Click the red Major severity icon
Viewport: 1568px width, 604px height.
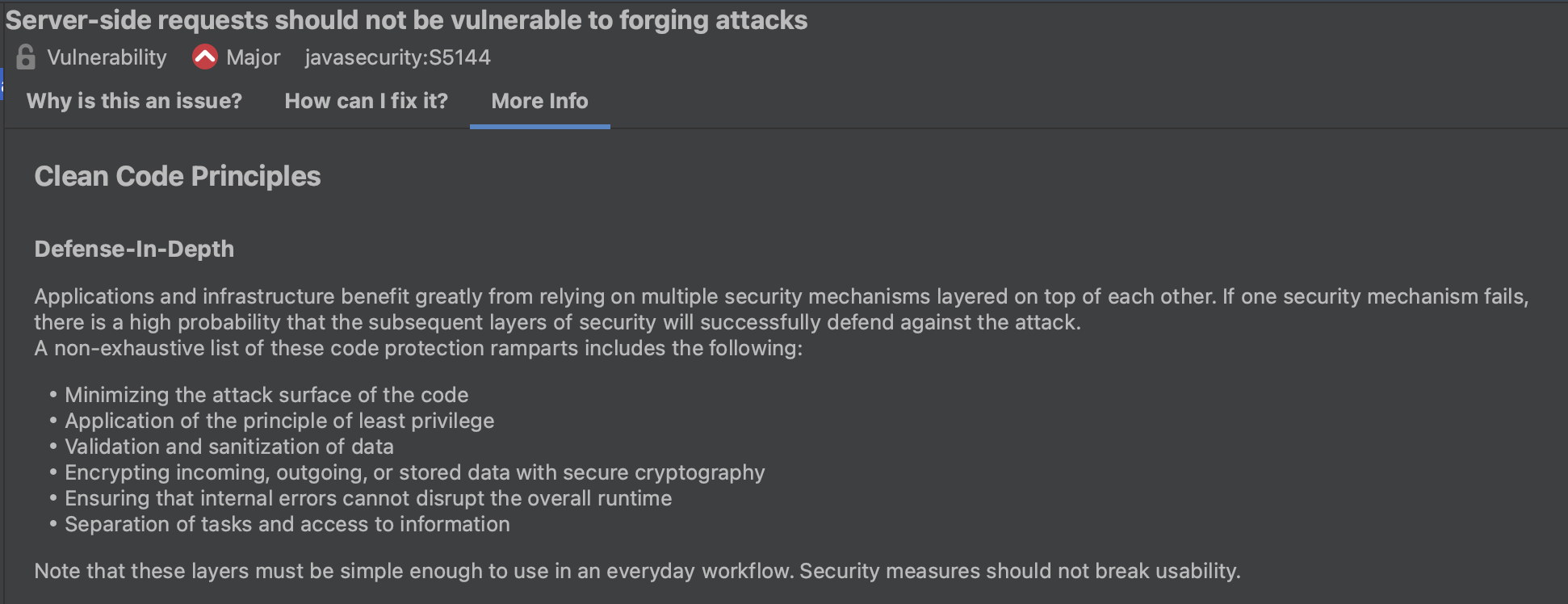click(205, 57)
